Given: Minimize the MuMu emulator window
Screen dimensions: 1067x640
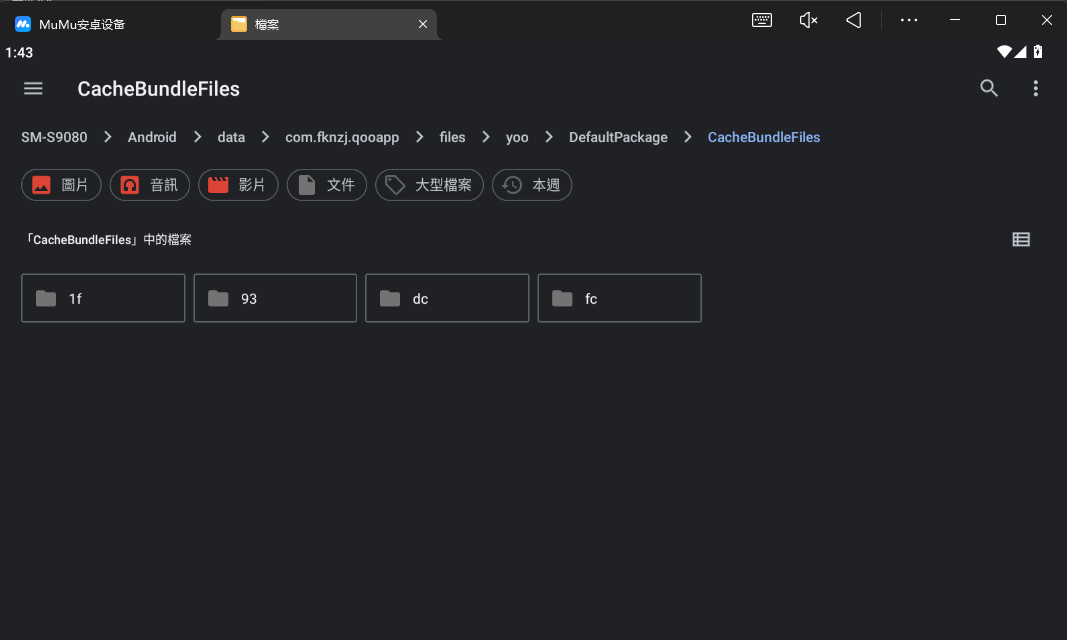Looking at the screenshot, I should [955, 20].
